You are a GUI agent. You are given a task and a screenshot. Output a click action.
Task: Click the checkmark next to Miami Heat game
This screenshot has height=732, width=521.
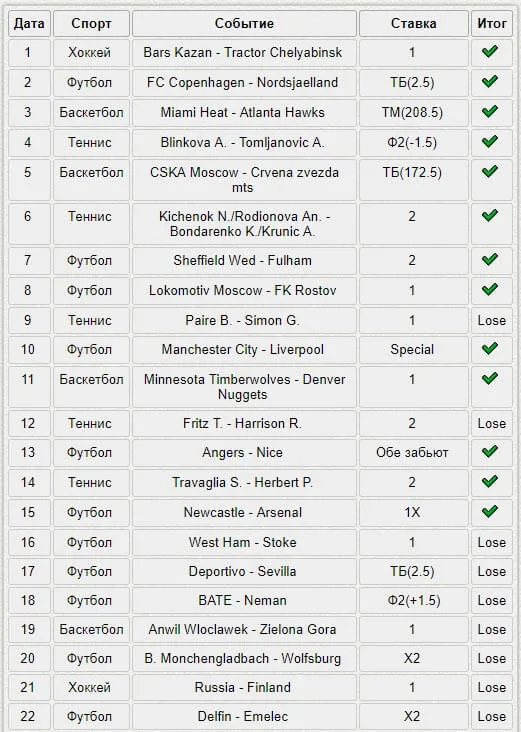490,111
